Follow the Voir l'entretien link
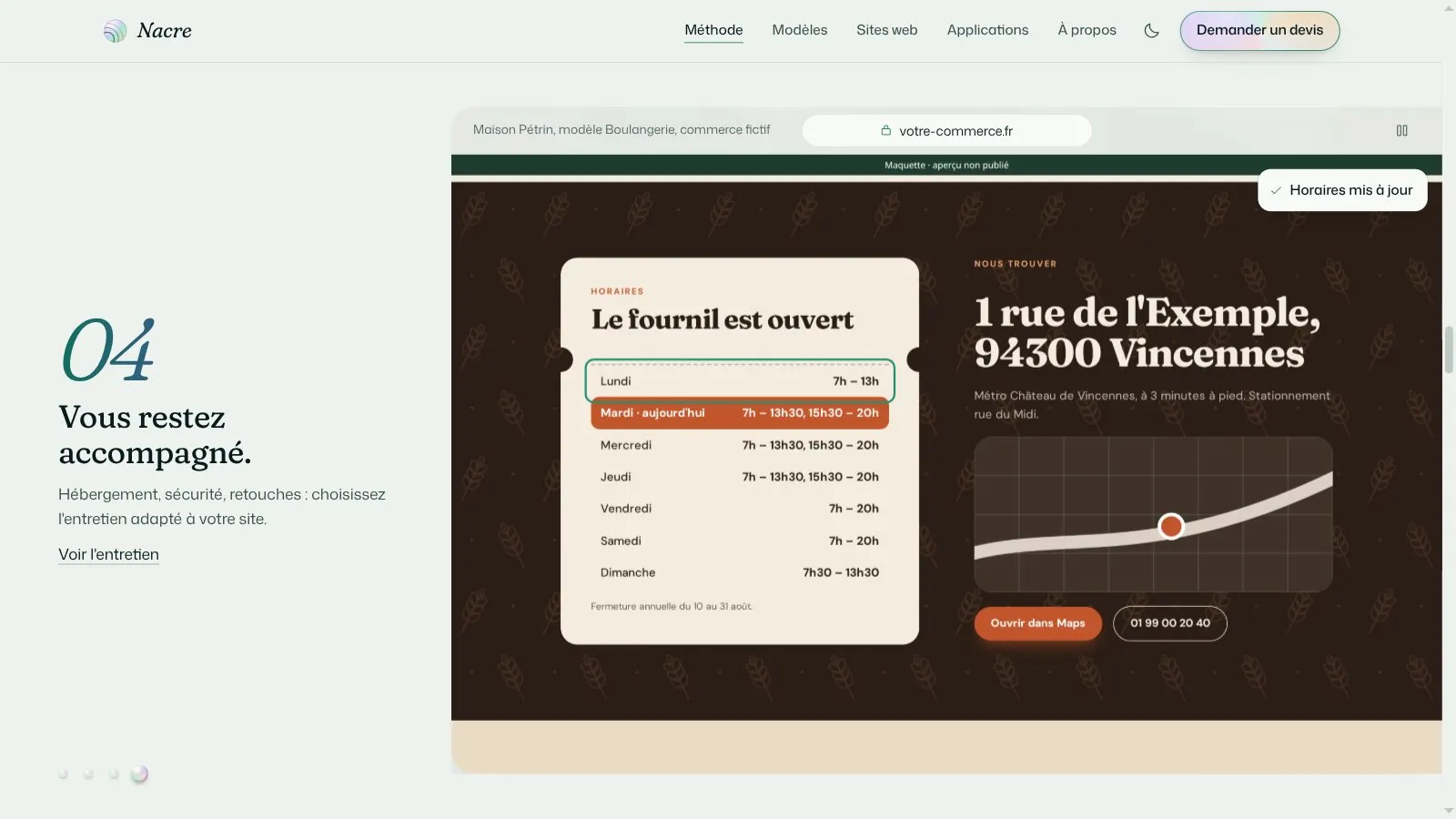This screenshot has height=819, width=1456. click(x=108, y=554)
